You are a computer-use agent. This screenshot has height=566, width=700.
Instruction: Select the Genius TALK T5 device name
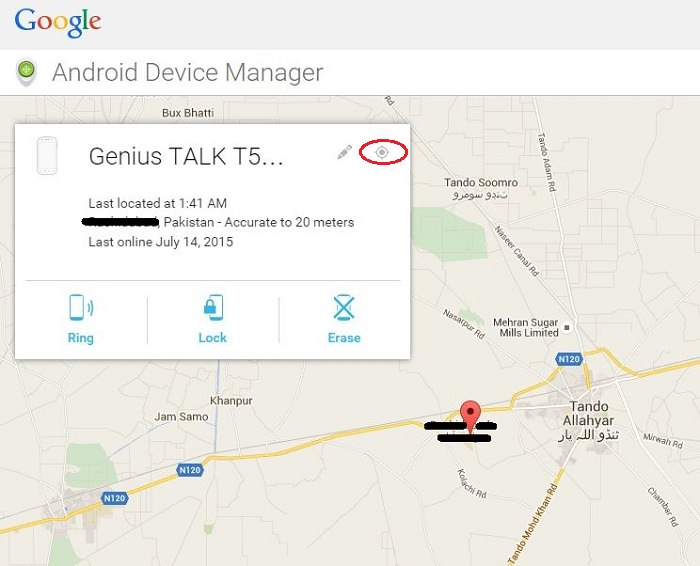186,156
